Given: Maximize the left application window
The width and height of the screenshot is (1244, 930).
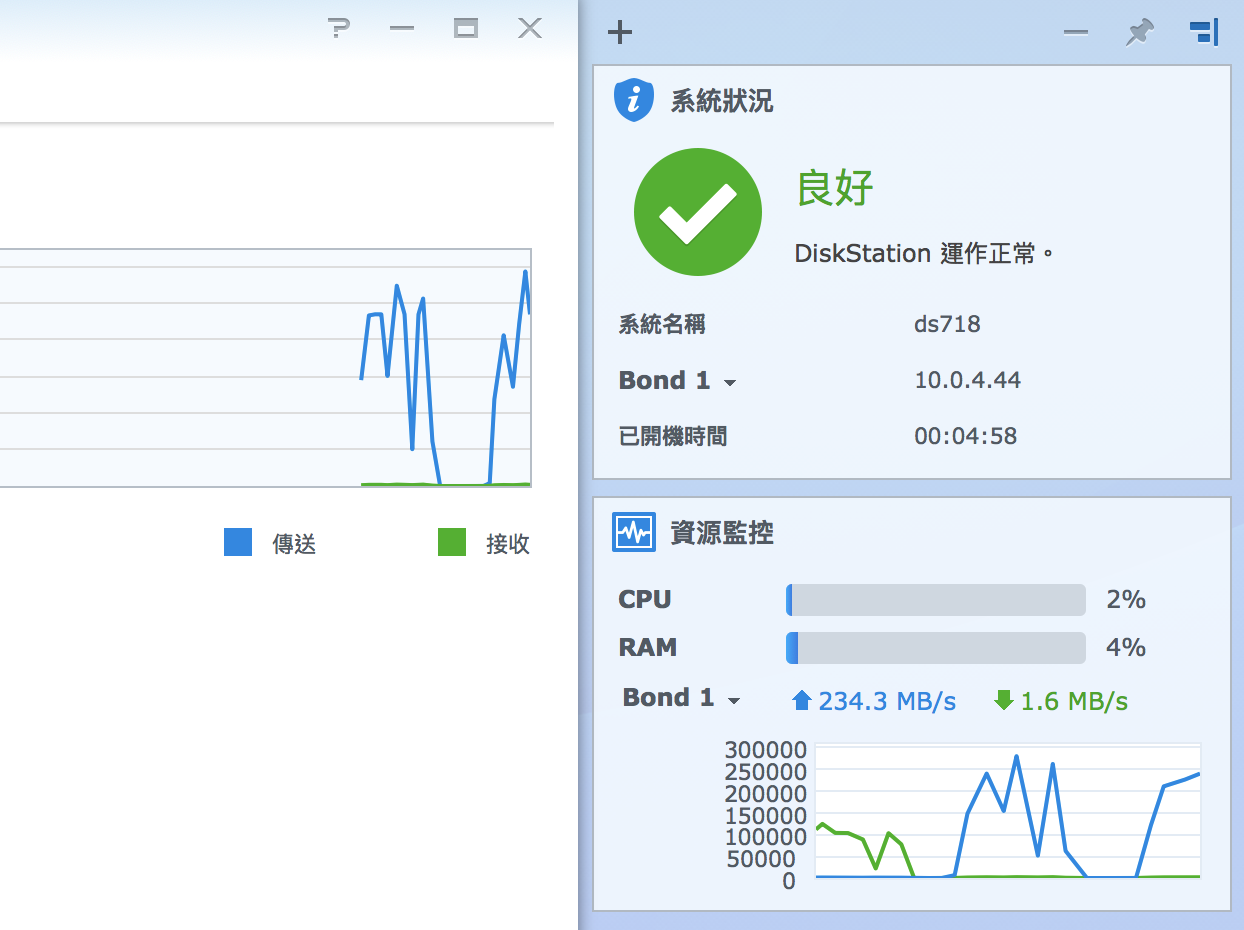Looking at the screenshot, I should pos(465,29).
